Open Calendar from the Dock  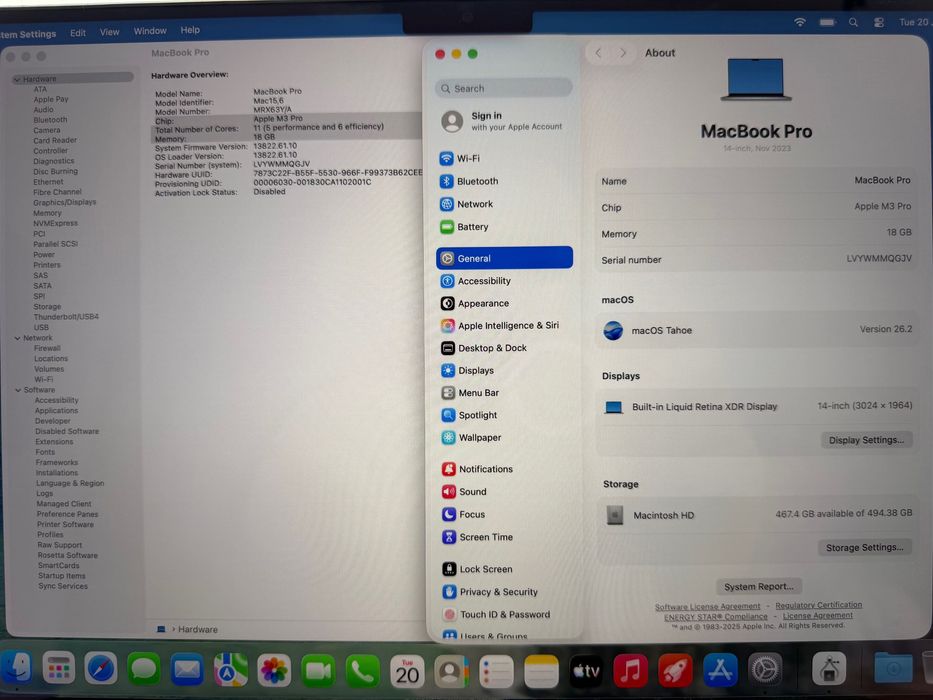407,671
